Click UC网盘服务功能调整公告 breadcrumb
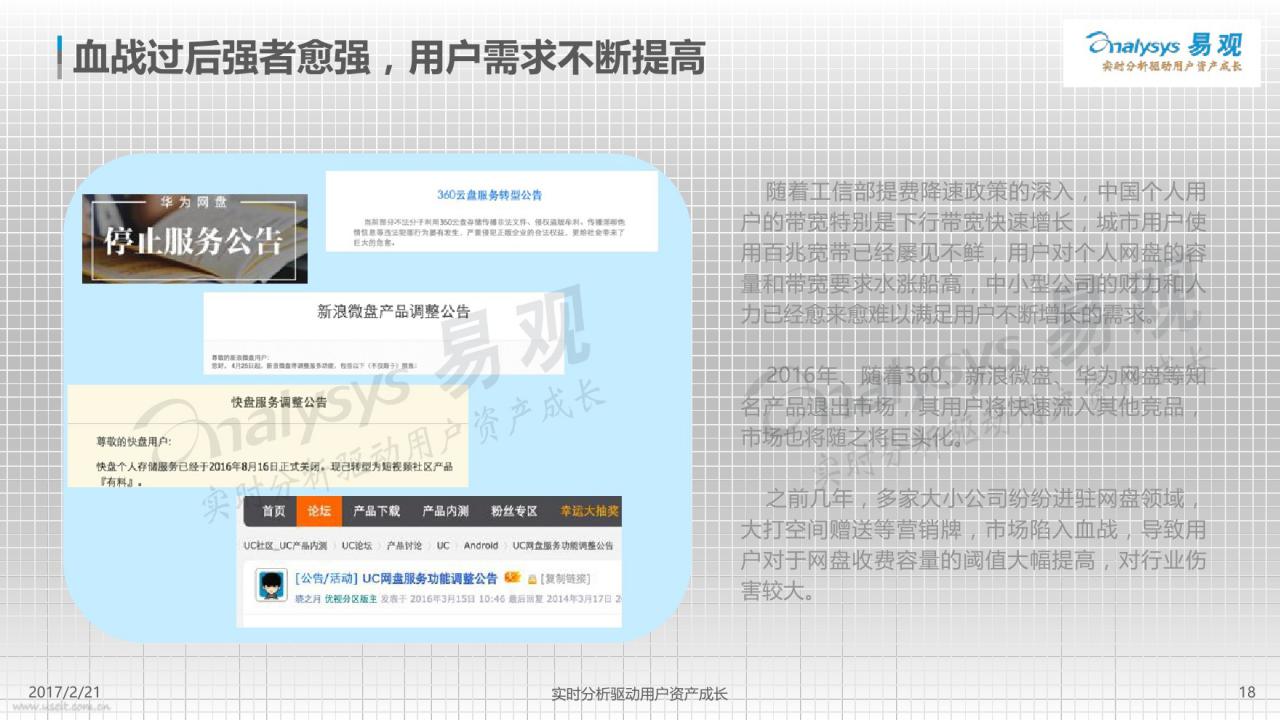This screenshot has width=1280, height=720. (x=563, y=546)
